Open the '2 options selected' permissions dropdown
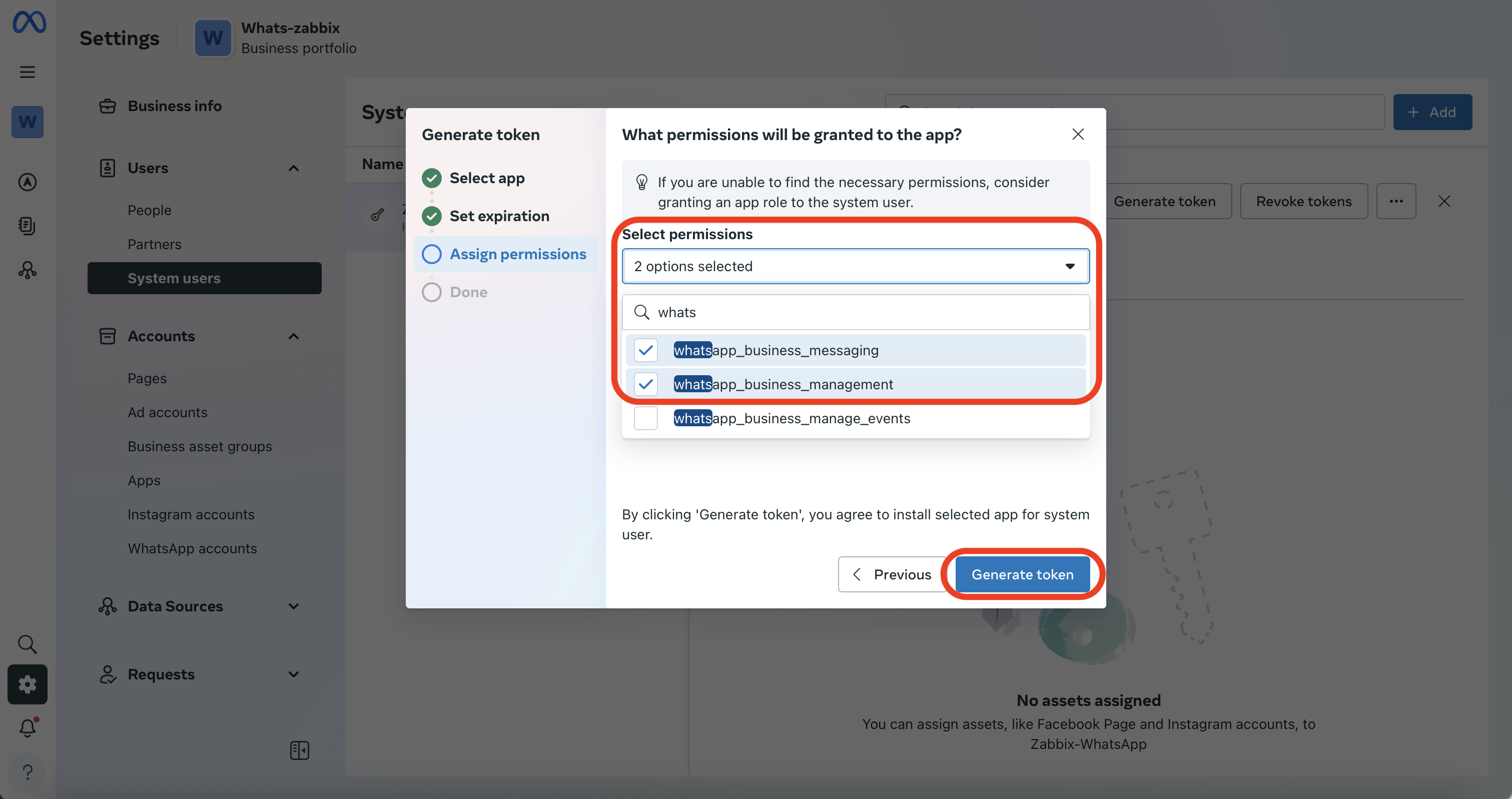This screenshot has width=1512, height=799. click(x=856, y=267)
